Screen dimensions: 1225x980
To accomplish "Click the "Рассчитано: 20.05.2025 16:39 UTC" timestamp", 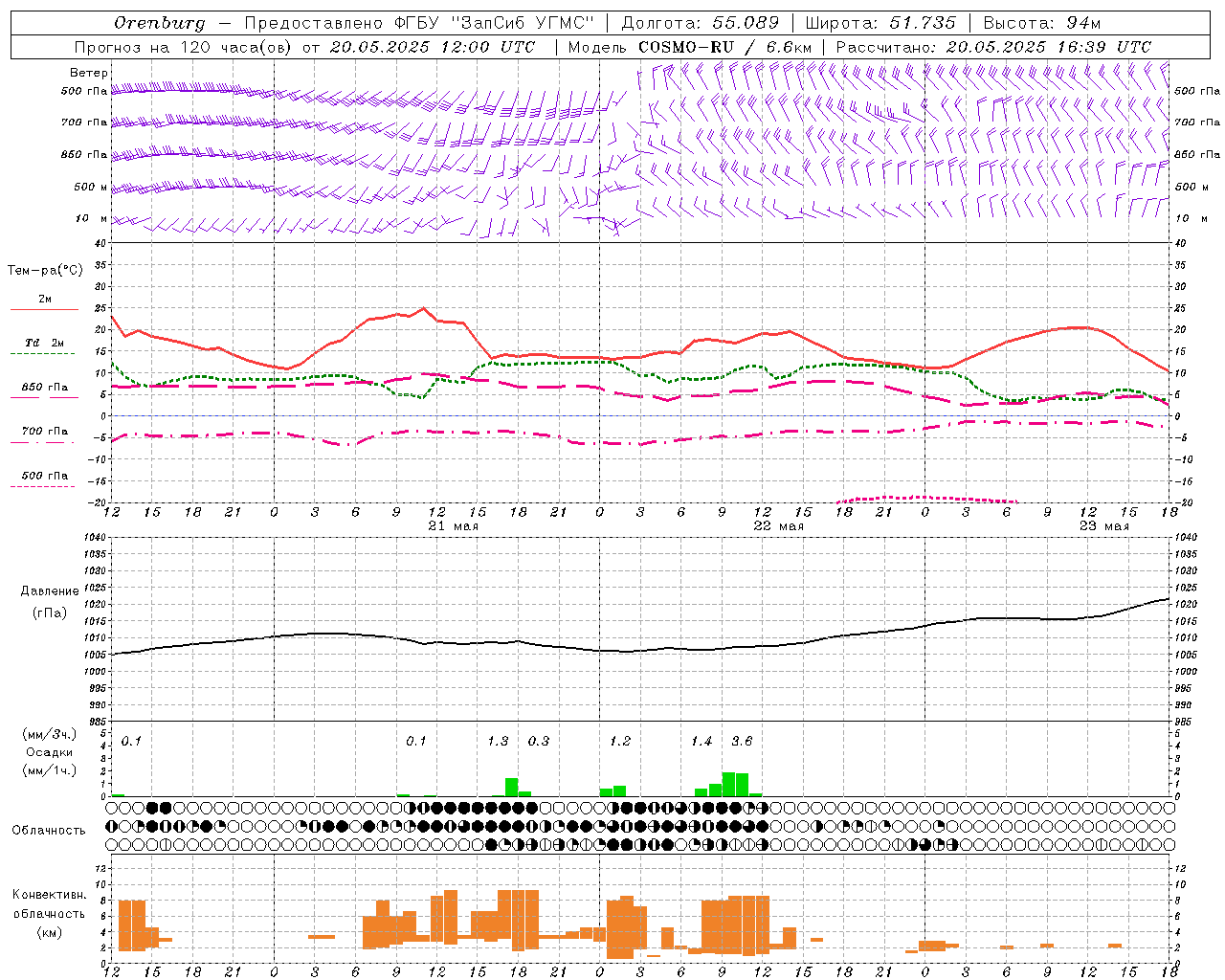I will (993, 46).
